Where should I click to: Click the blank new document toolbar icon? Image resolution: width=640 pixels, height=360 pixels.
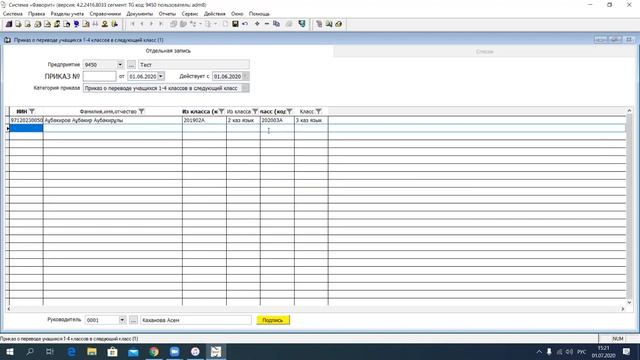[225, 24]
